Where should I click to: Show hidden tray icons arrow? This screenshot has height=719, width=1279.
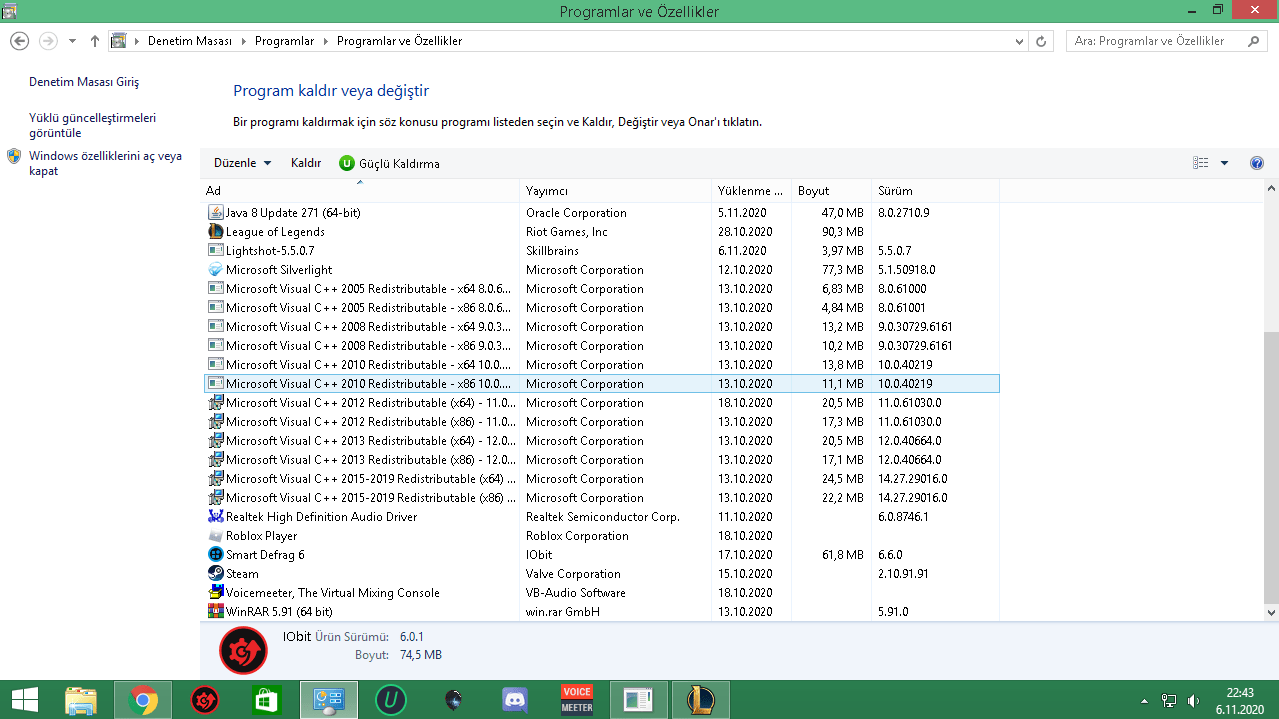pyautogui.click(x=1144, y=701)
